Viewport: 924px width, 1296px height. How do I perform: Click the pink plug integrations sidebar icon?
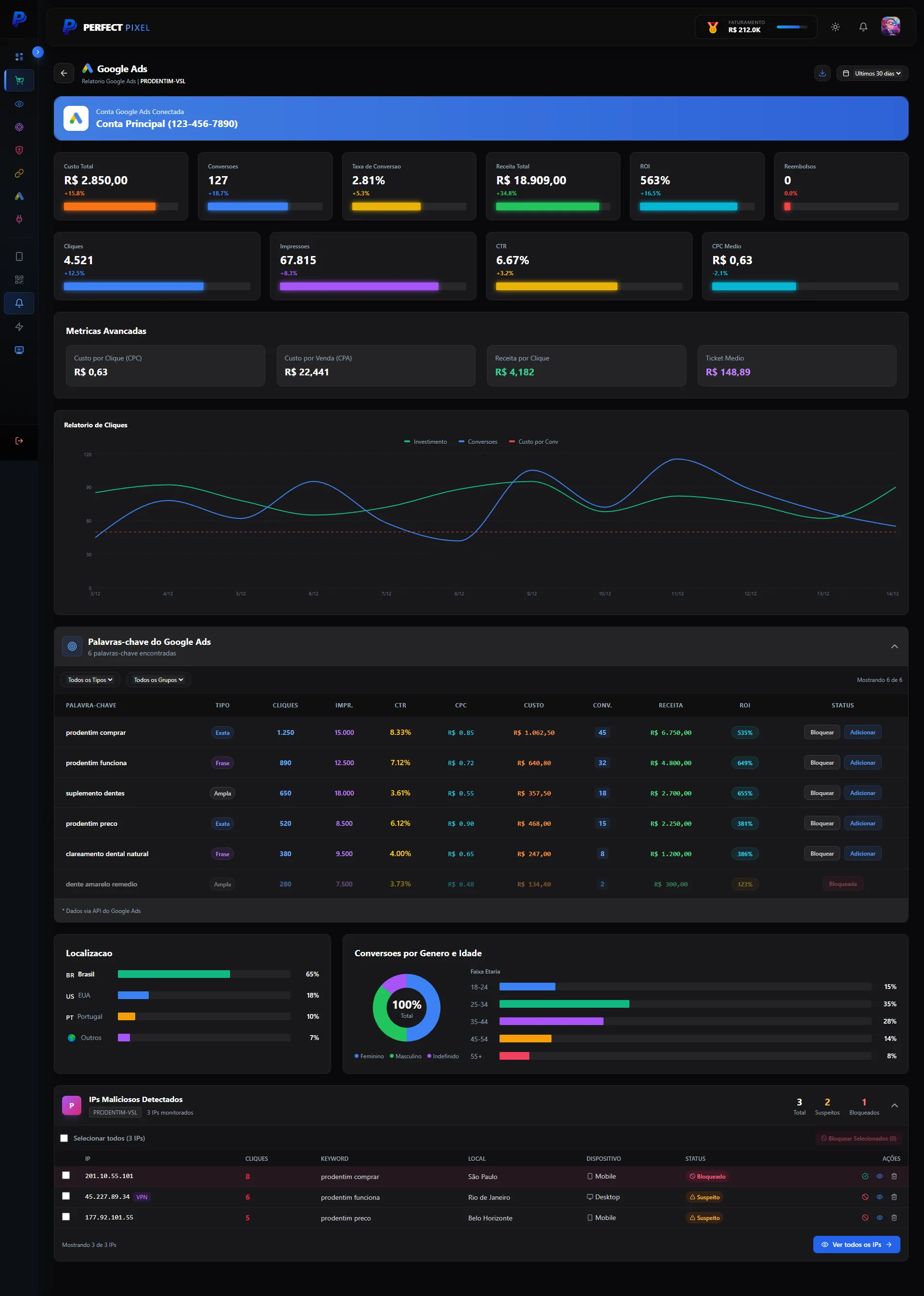(x=19, y=219)
